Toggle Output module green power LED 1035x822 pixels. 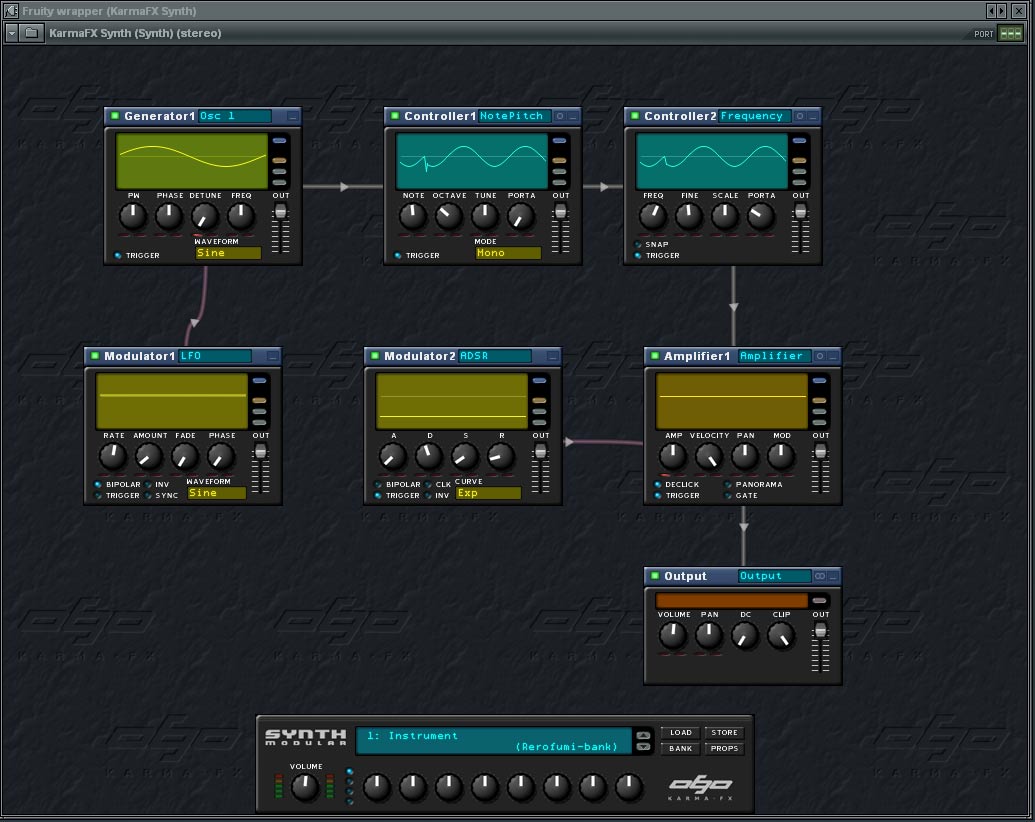click(655, 576)
